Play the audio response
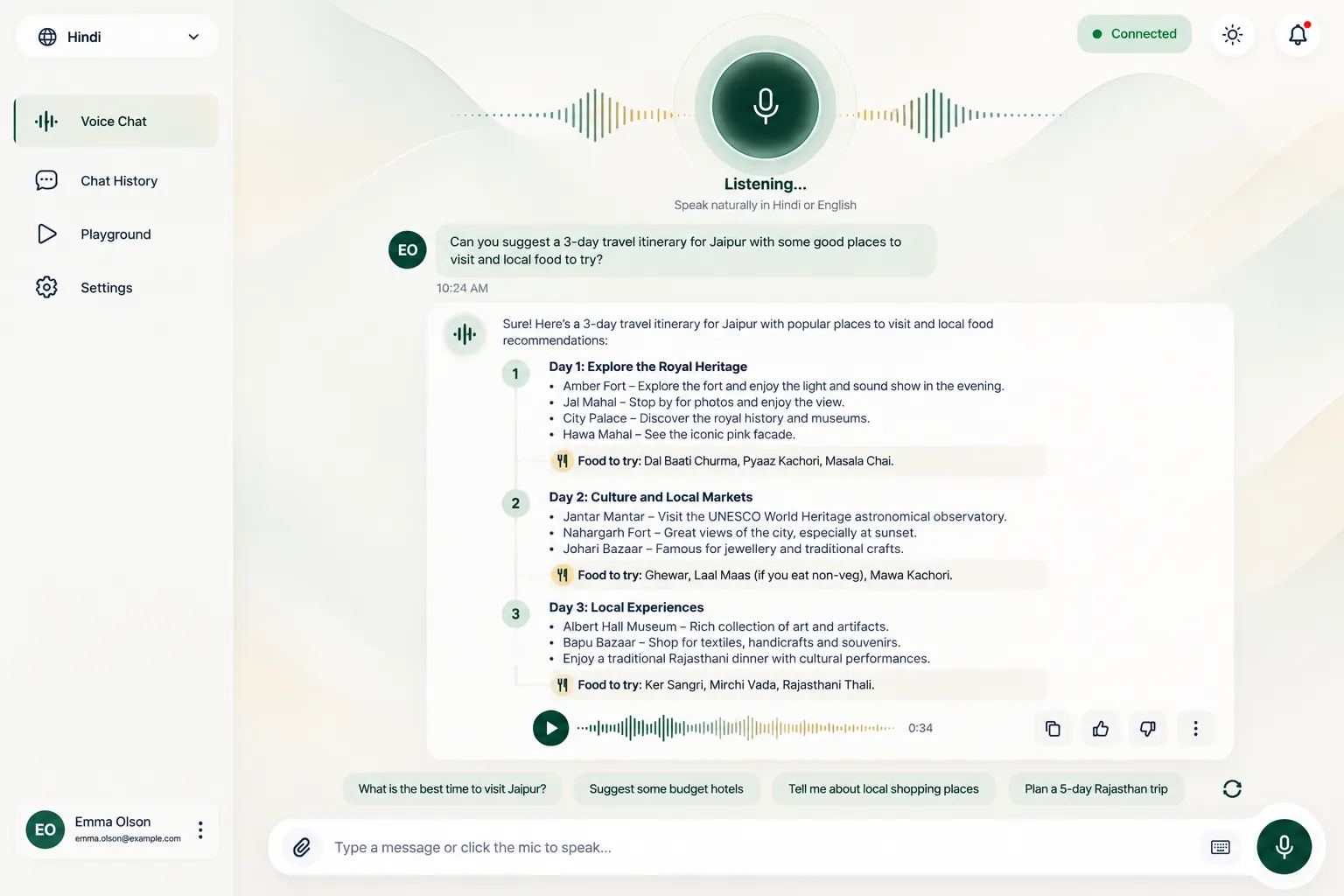 [550, 728]
